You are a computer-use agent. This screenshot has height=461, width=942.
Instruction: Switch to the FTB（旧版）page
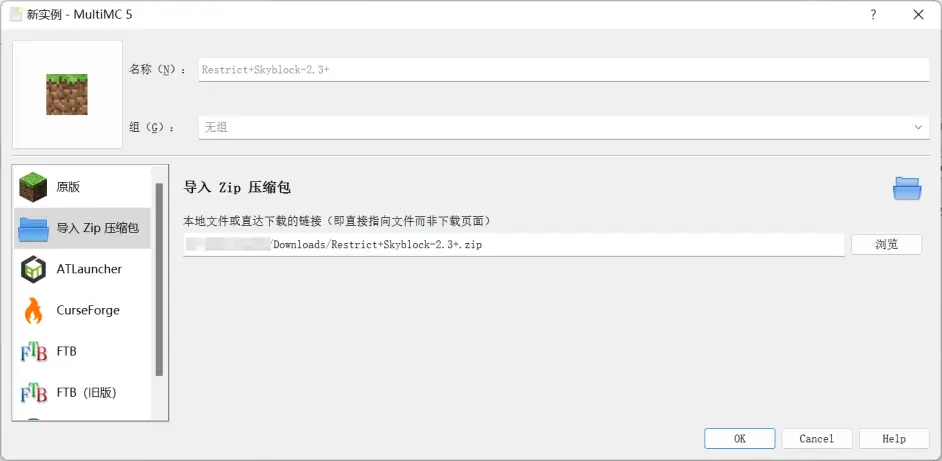pyautogui.click(x=82, y=392)
